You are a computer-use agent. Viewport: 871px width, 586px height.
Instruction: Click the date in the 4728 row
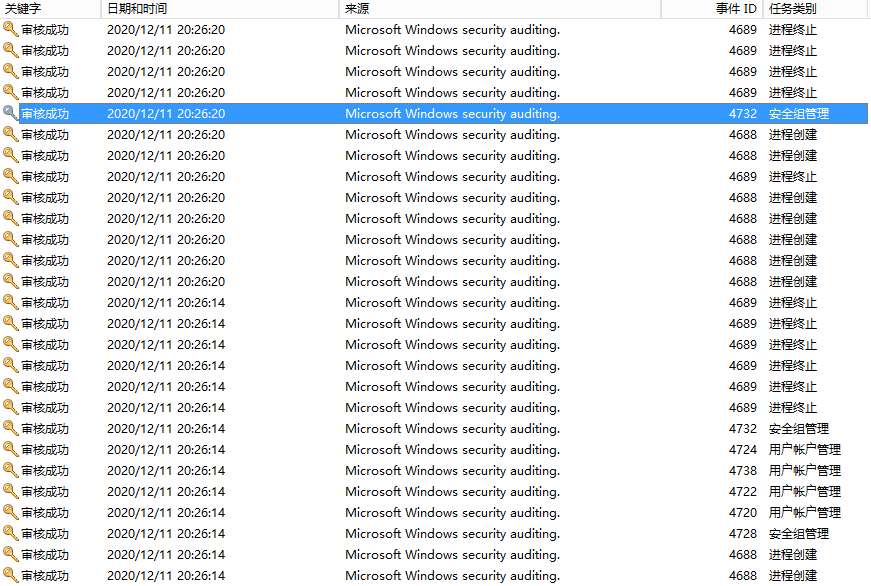click(166, 534)
